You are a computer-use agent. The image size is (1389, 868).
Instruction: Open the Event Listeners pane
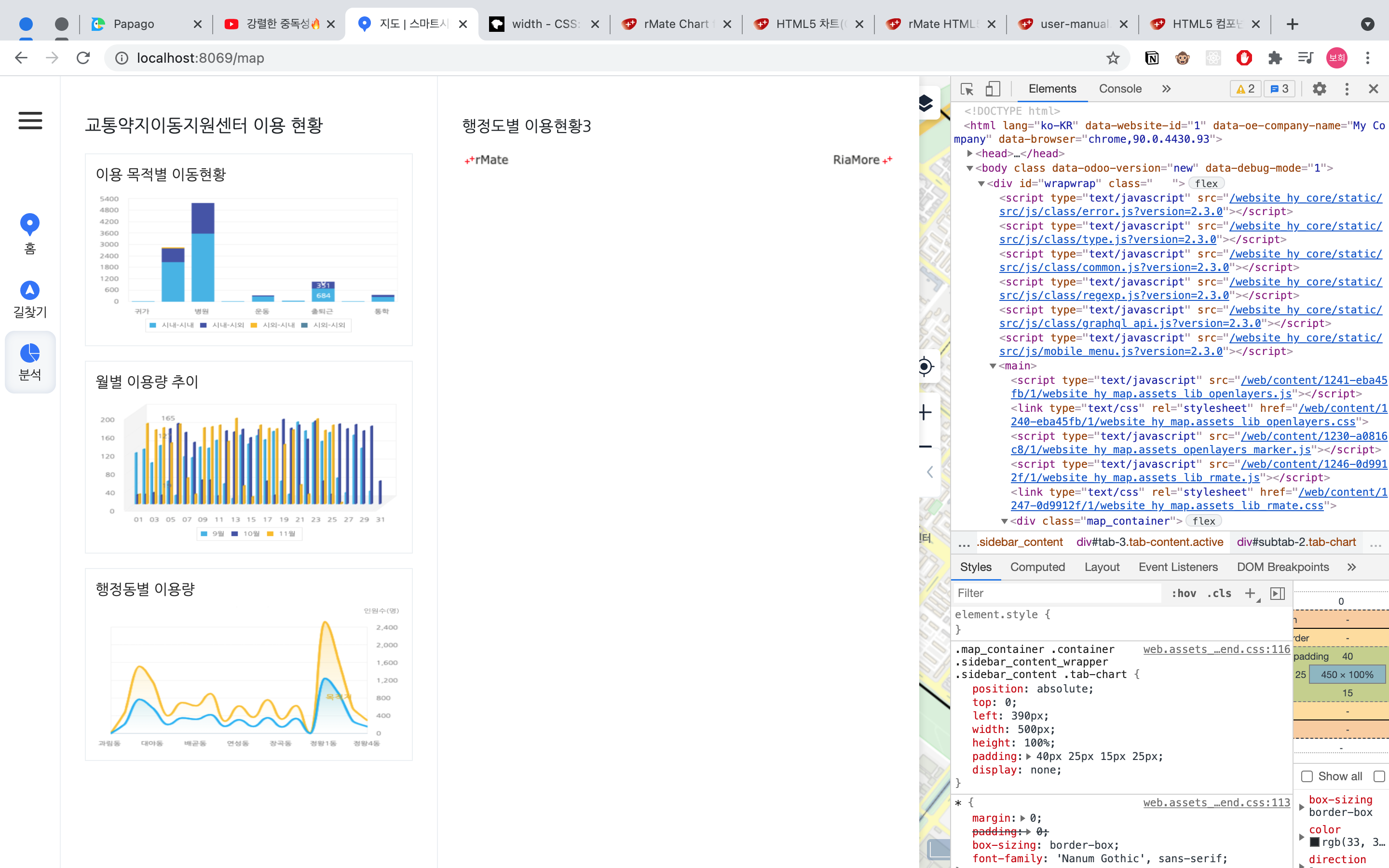tap(1178, 567)
